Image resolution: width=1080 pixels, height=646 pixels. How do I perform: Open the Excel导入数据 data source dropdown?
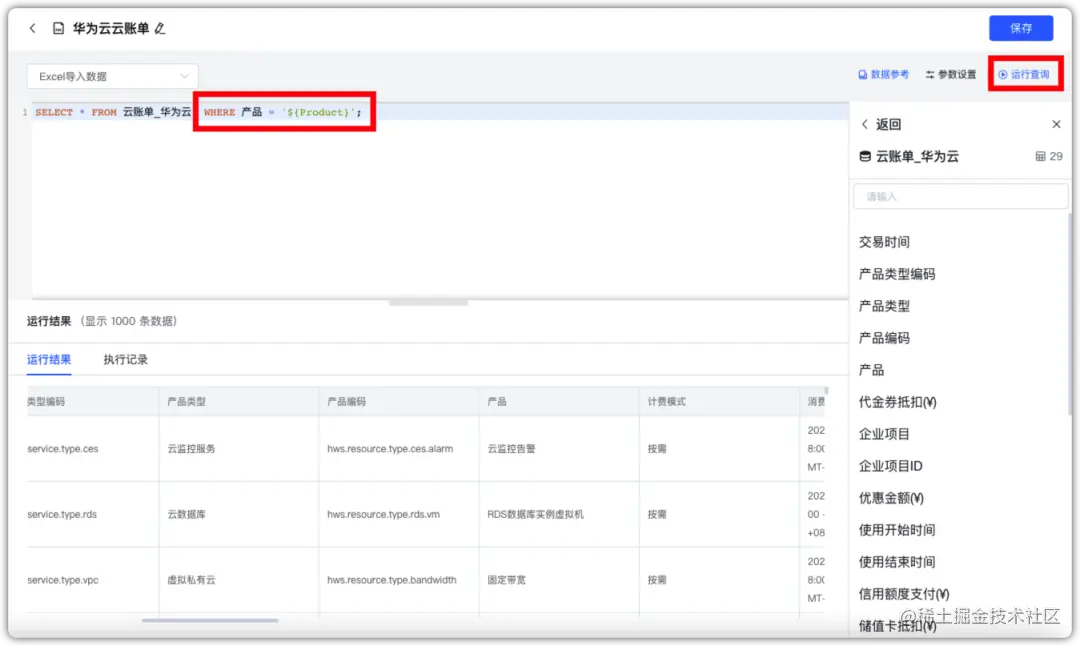pos(112,76)
